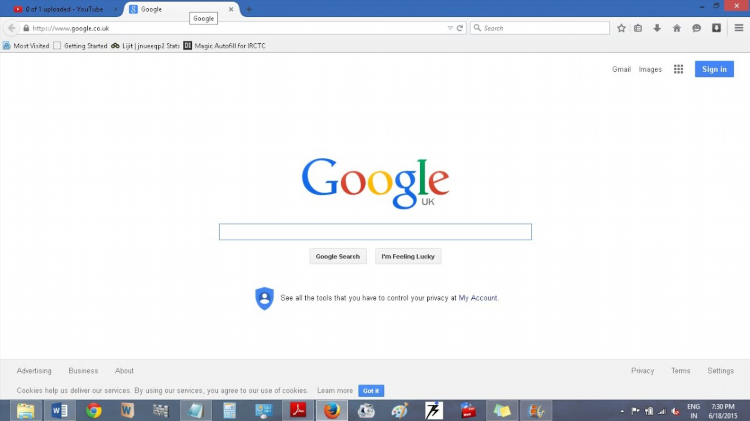Close the Google tab
The width and height of the screenshot is (750, 421).
click(x=231, y=9)
